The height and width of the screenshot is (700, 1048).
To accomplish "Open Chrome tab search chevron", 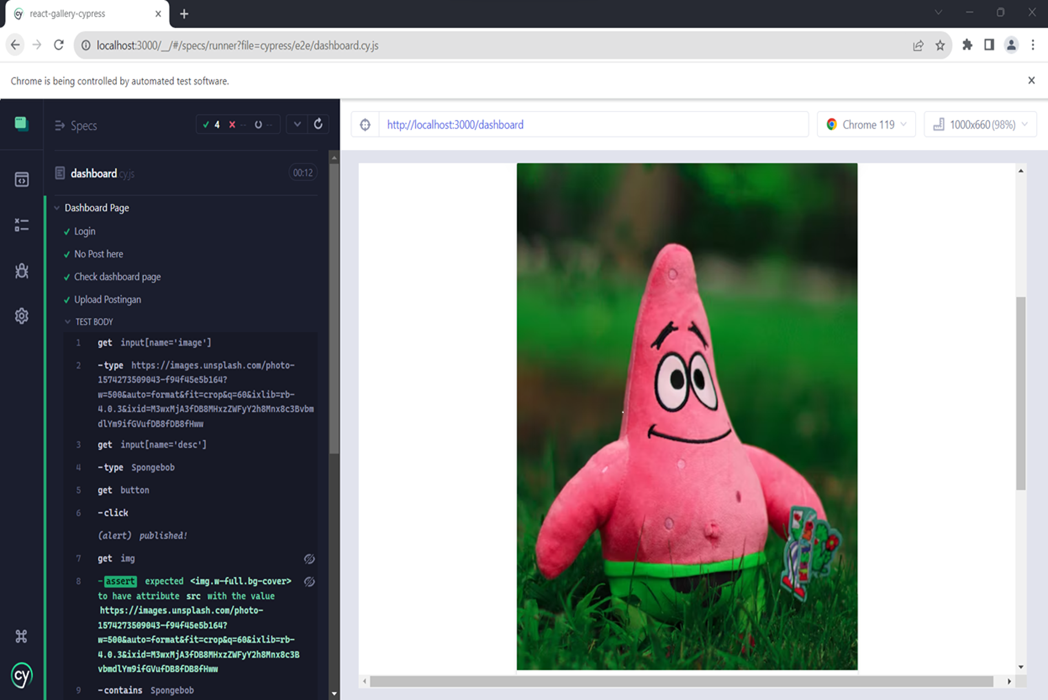I will 938,12.
